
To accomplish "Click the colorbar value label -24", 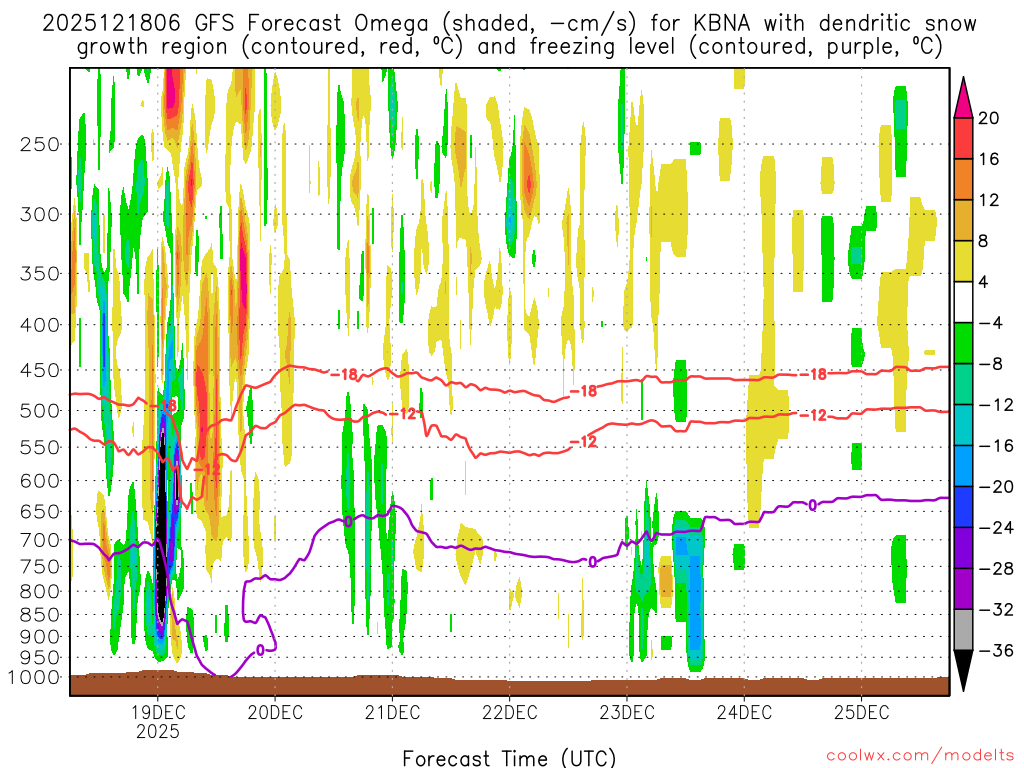I will pyautogui.click(x=996, y=528).
